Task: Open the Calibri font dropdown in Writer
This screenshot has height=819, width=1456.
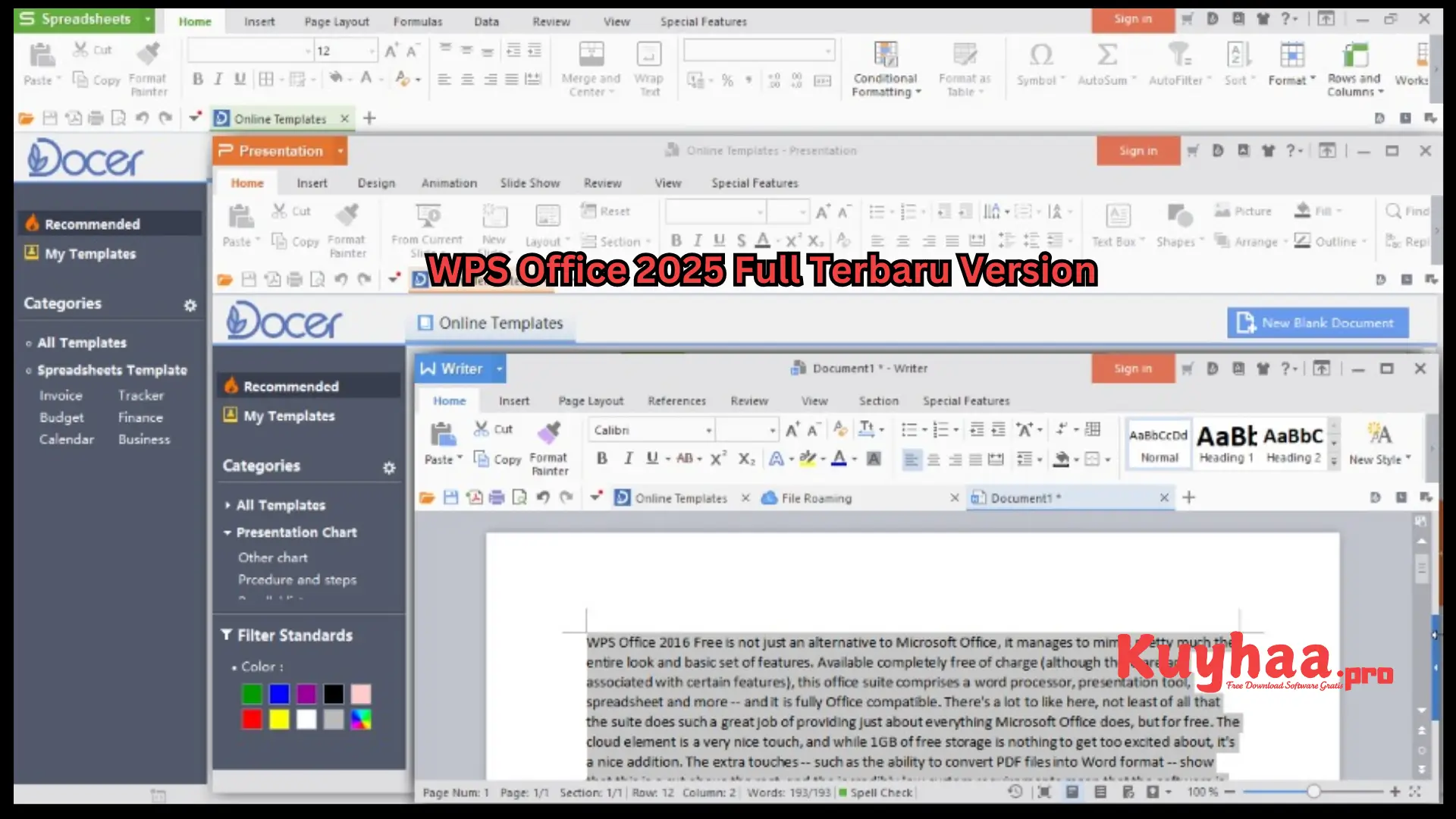Action: pos(709,429)
